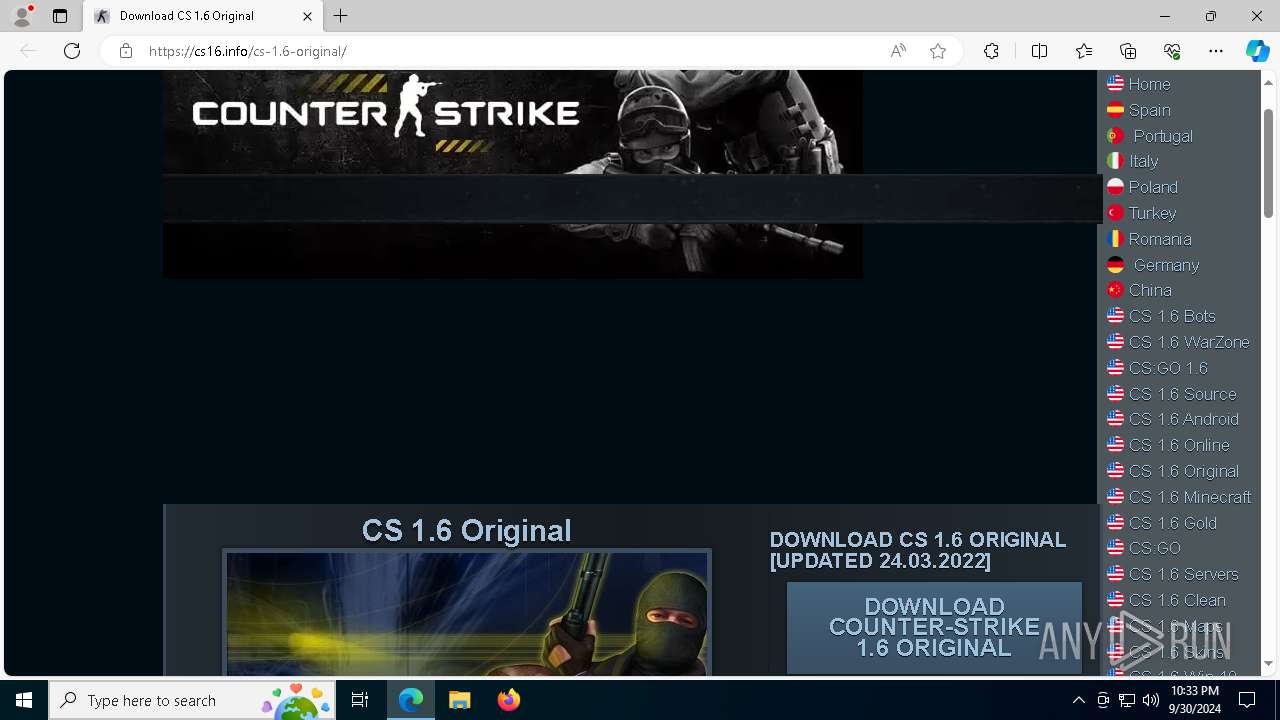The image size is (1280, 720).
Task: Open CS:GO sidebar link
Action: tap(1155, 548)
